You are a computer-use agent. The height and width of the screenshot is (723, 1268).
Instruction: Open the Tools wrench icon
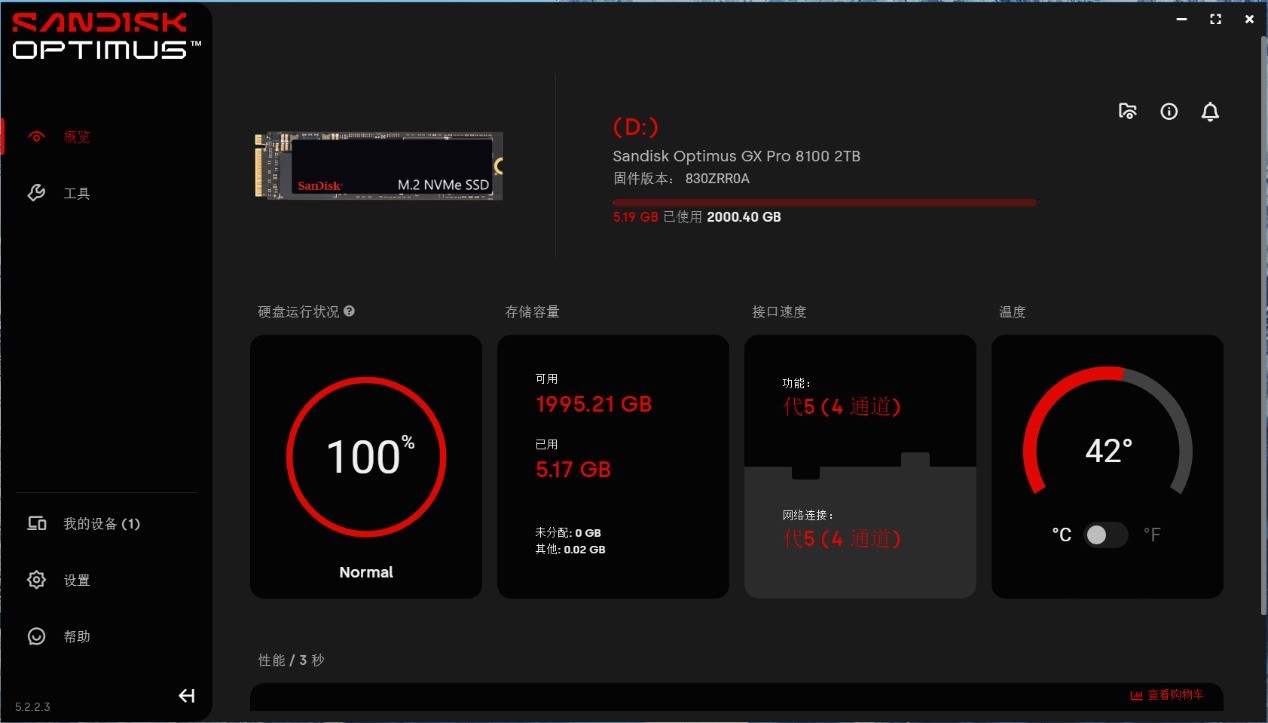point(37,193)
